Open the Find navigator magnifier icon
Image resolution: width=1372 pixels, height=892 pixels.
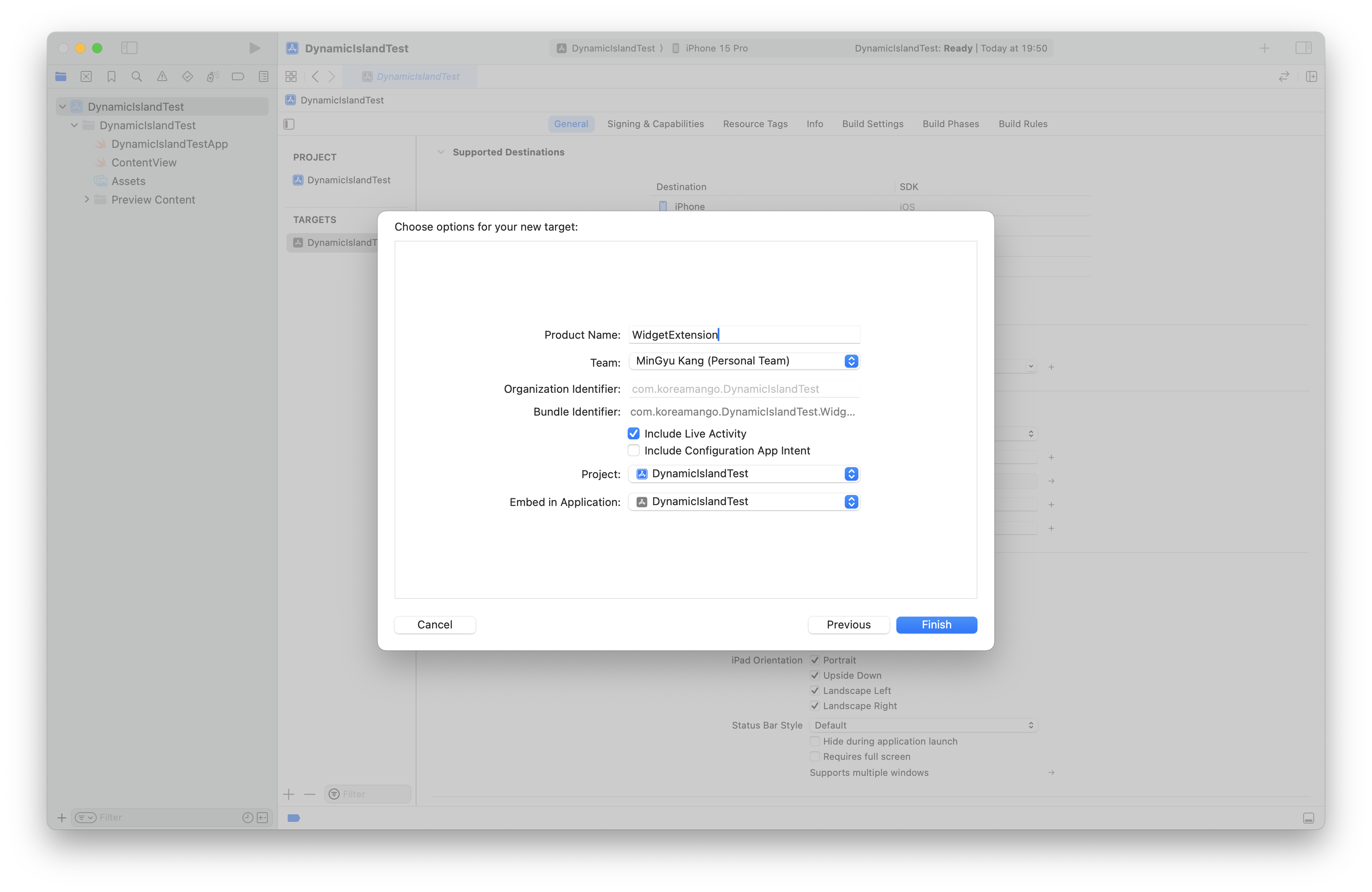(x=136, y=76)
